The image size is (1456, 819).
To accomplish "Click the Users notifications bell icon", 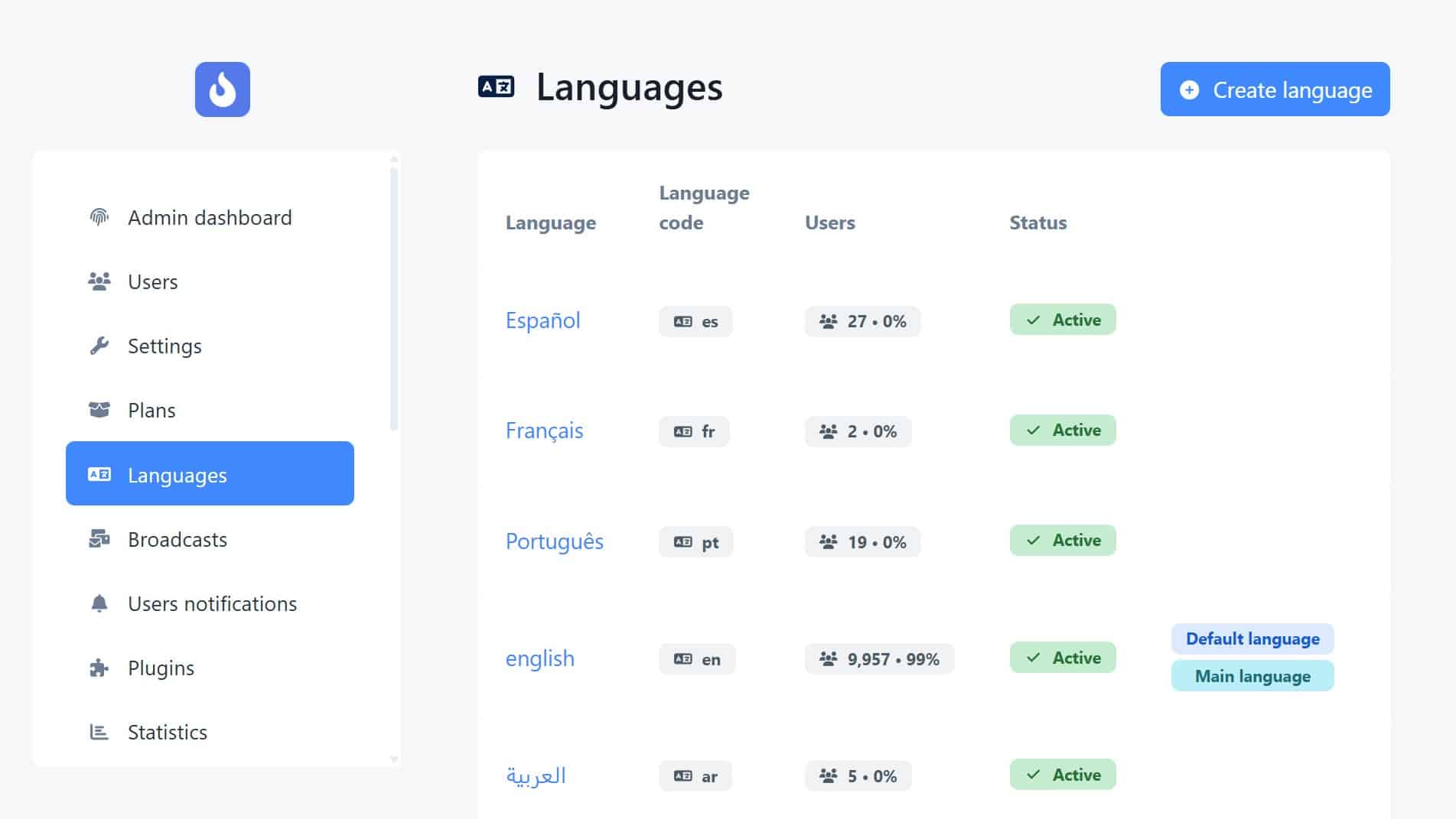I will (x=99, y=603).
